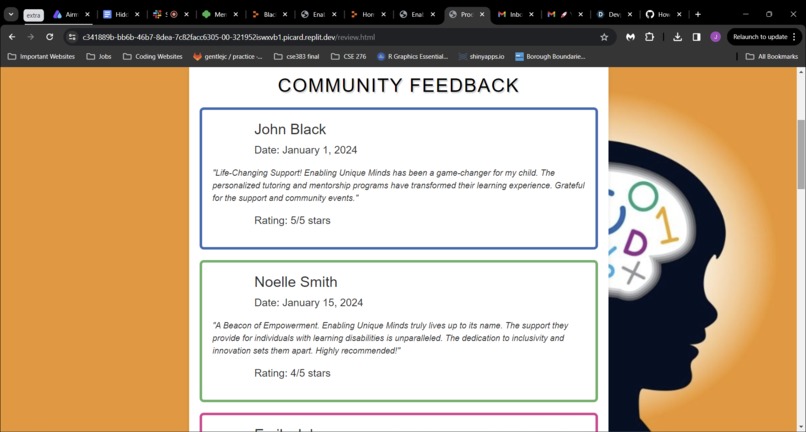Click Rating: 5/5 stars text
The image size is (806, 432).
point(292,221)
